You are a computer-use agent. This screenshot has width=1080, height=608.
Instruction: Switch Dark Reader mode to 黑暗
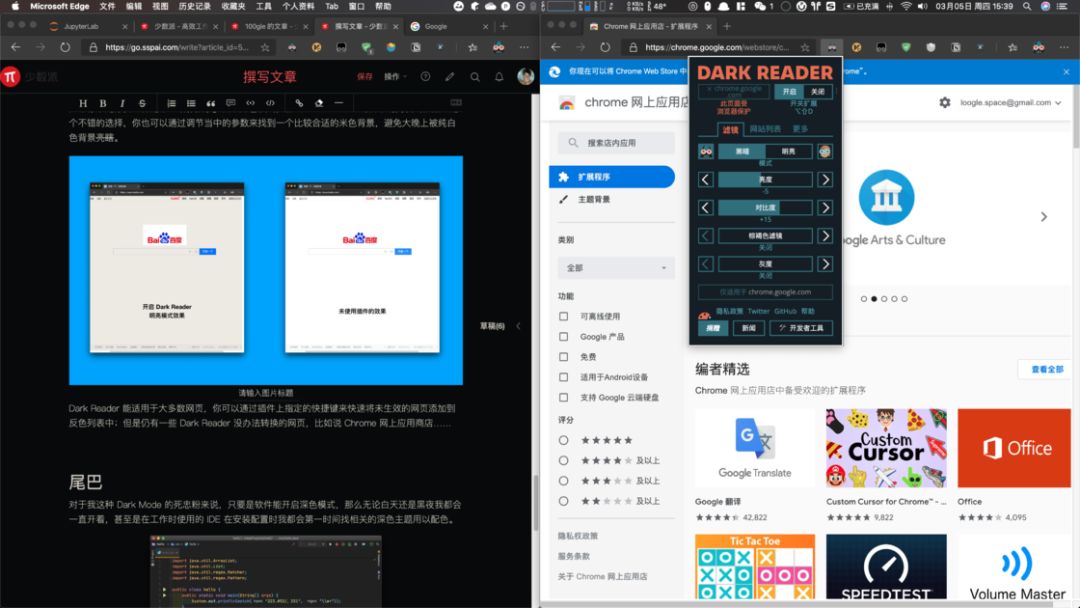[x=742, y=151]
